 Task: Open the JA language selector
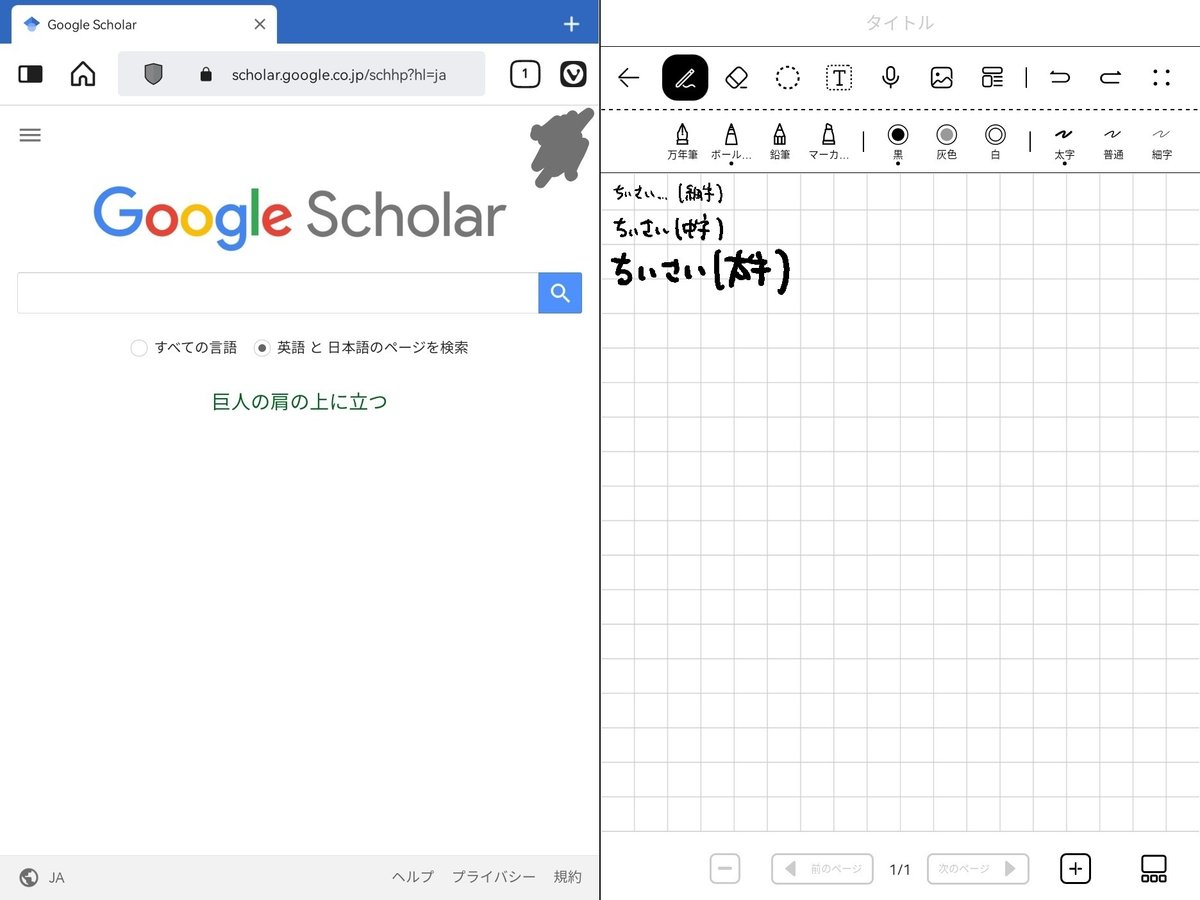coord(42,878)
